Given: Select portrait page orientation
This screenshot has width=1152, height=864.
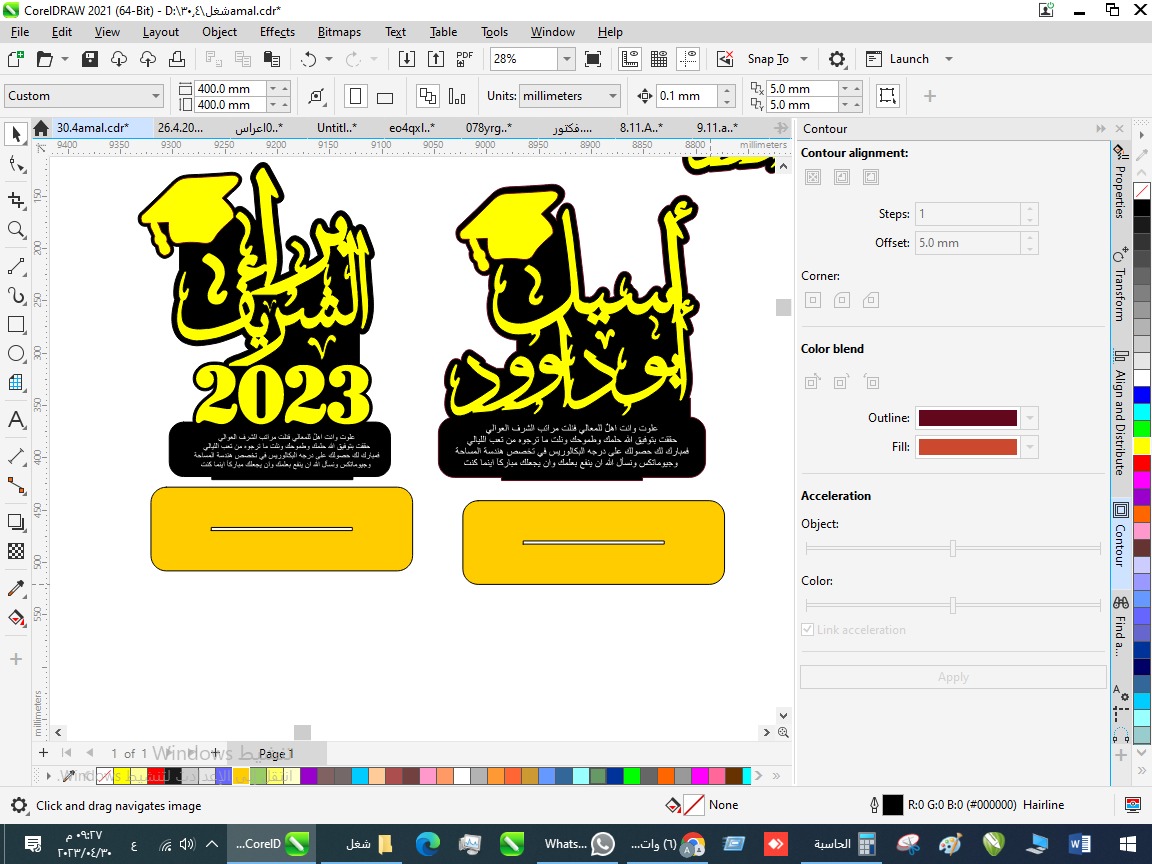Looking at the screenshot, I should 355,96.
